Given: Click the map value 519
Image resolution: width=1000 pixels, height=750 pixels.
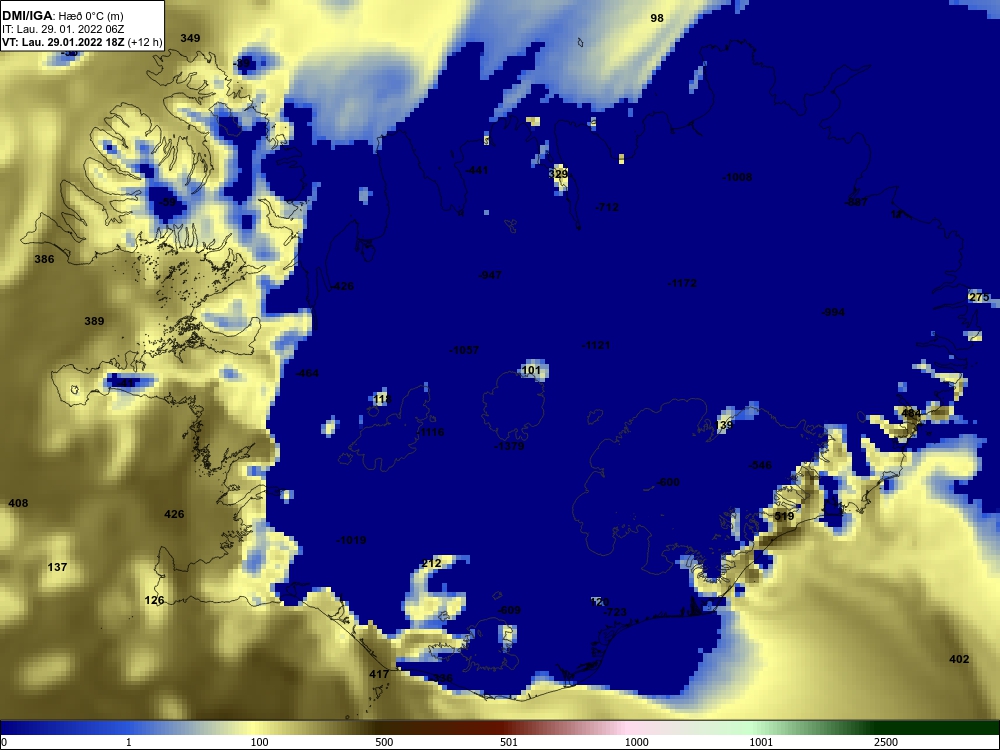Looking at the screenshot, I should pos(784,516).
